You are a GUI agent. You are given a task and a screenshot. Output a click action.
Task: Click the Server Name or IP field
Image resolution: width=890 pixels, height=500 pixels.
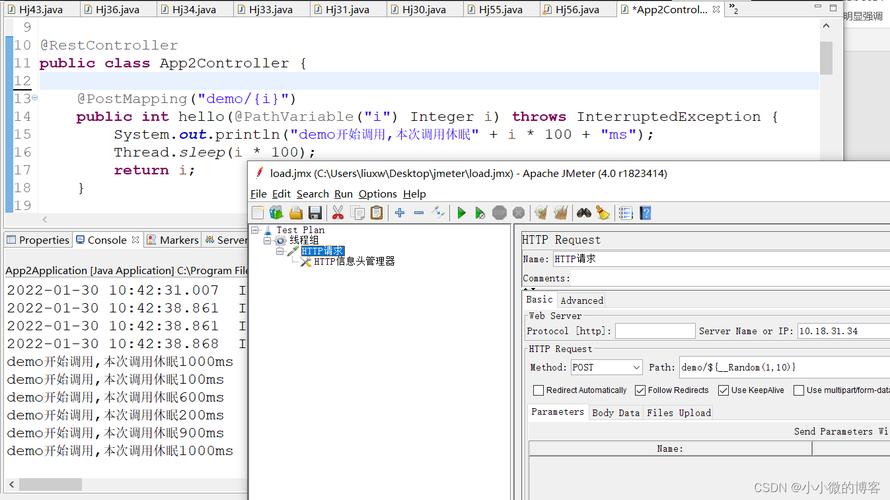coord(843,331)
